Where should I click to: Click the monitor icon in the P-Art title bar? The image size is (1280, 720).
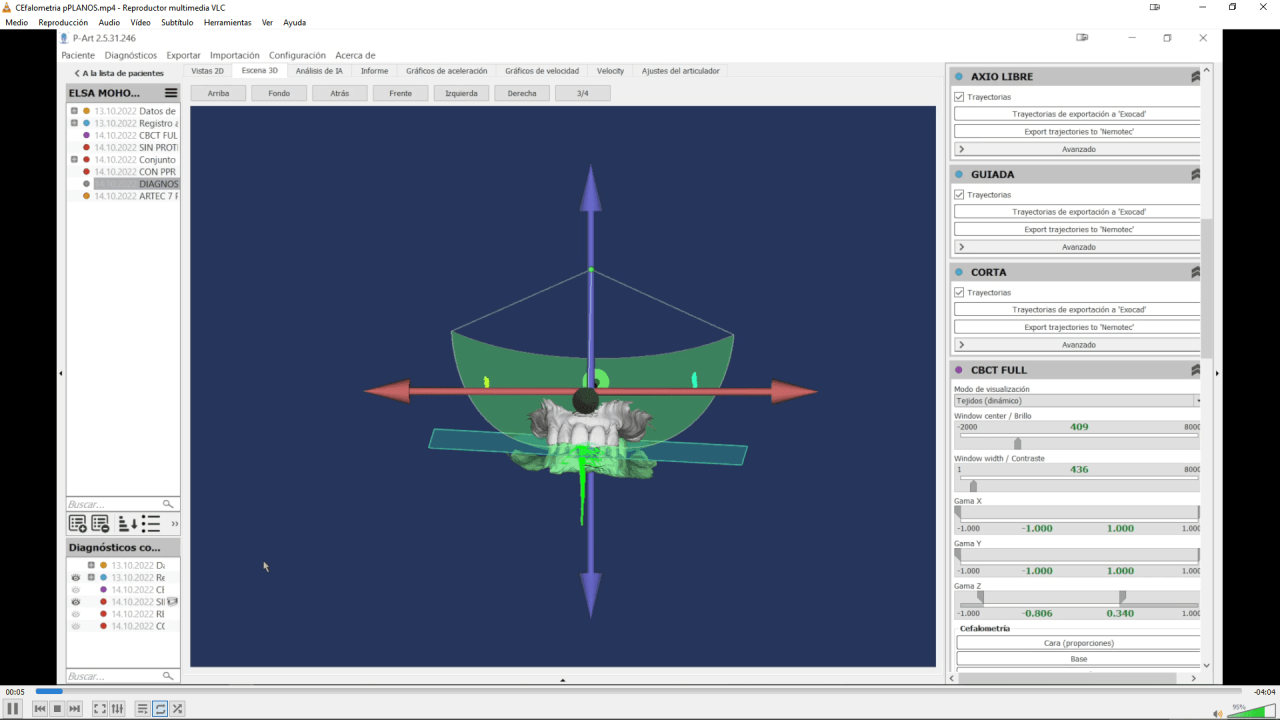[1082, 38]
